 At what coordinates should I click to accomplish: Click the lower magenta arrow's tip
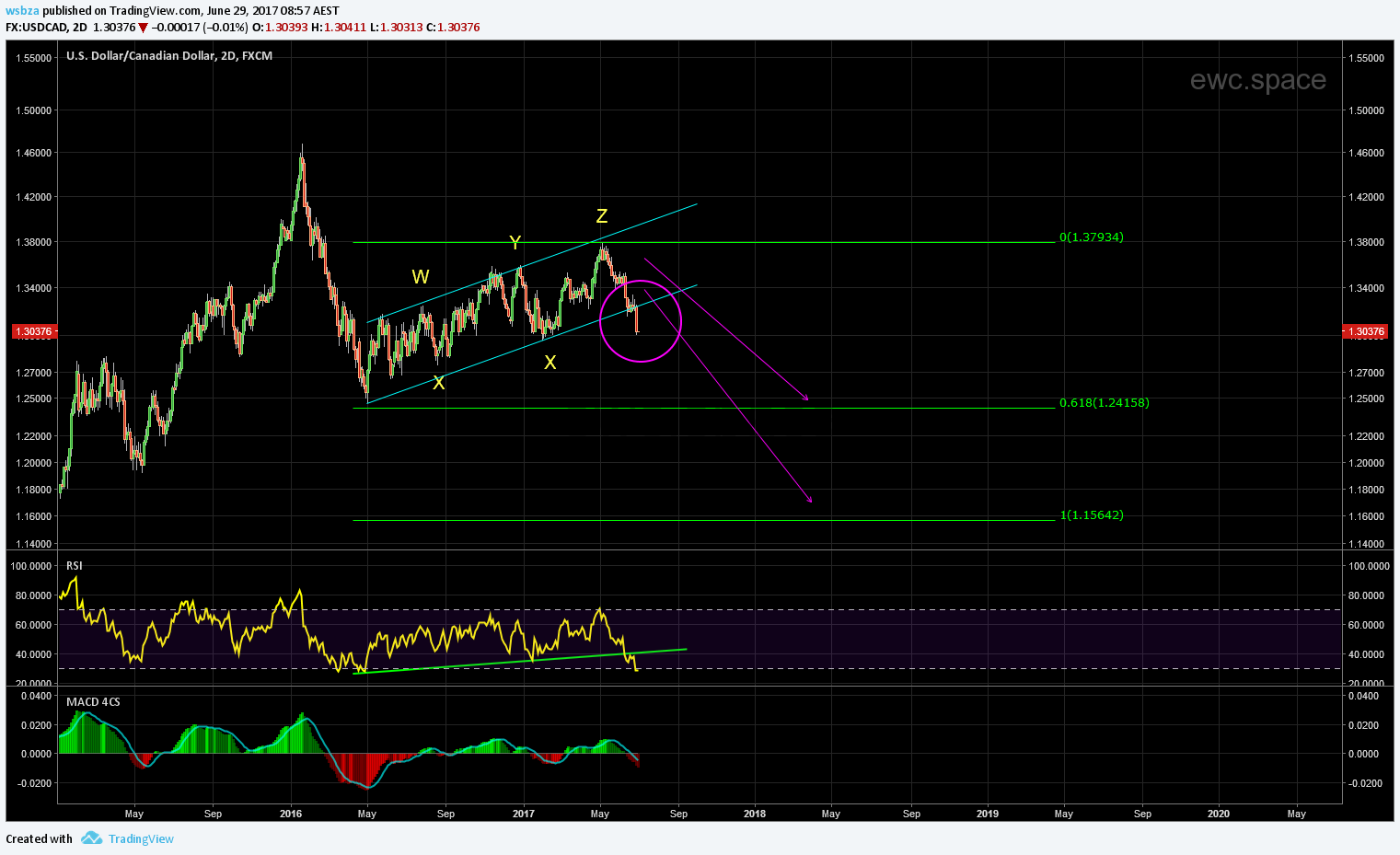click(811, 502)
